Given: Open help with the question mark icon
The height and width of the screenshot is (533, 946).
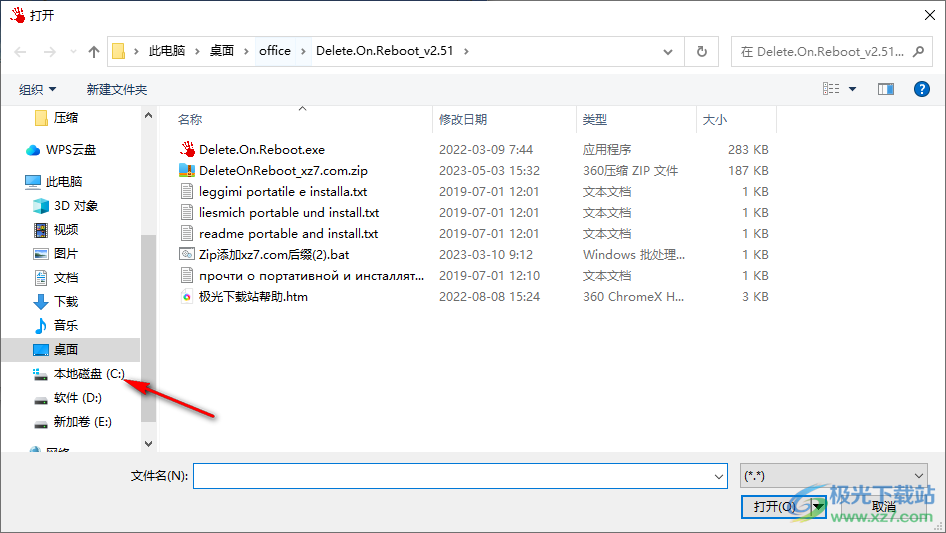Looking at the screenshot, I should tap(921, 89).
